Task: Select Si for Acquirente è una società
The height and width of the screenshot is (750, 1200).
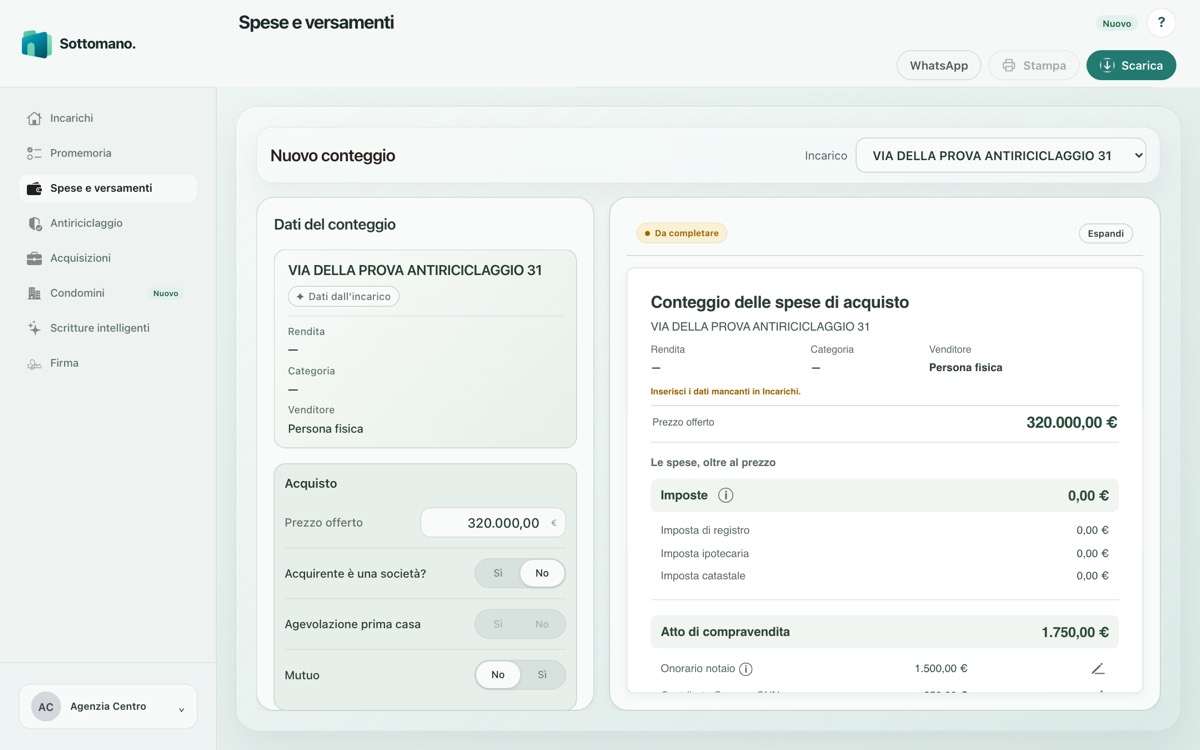Action: 498,573
